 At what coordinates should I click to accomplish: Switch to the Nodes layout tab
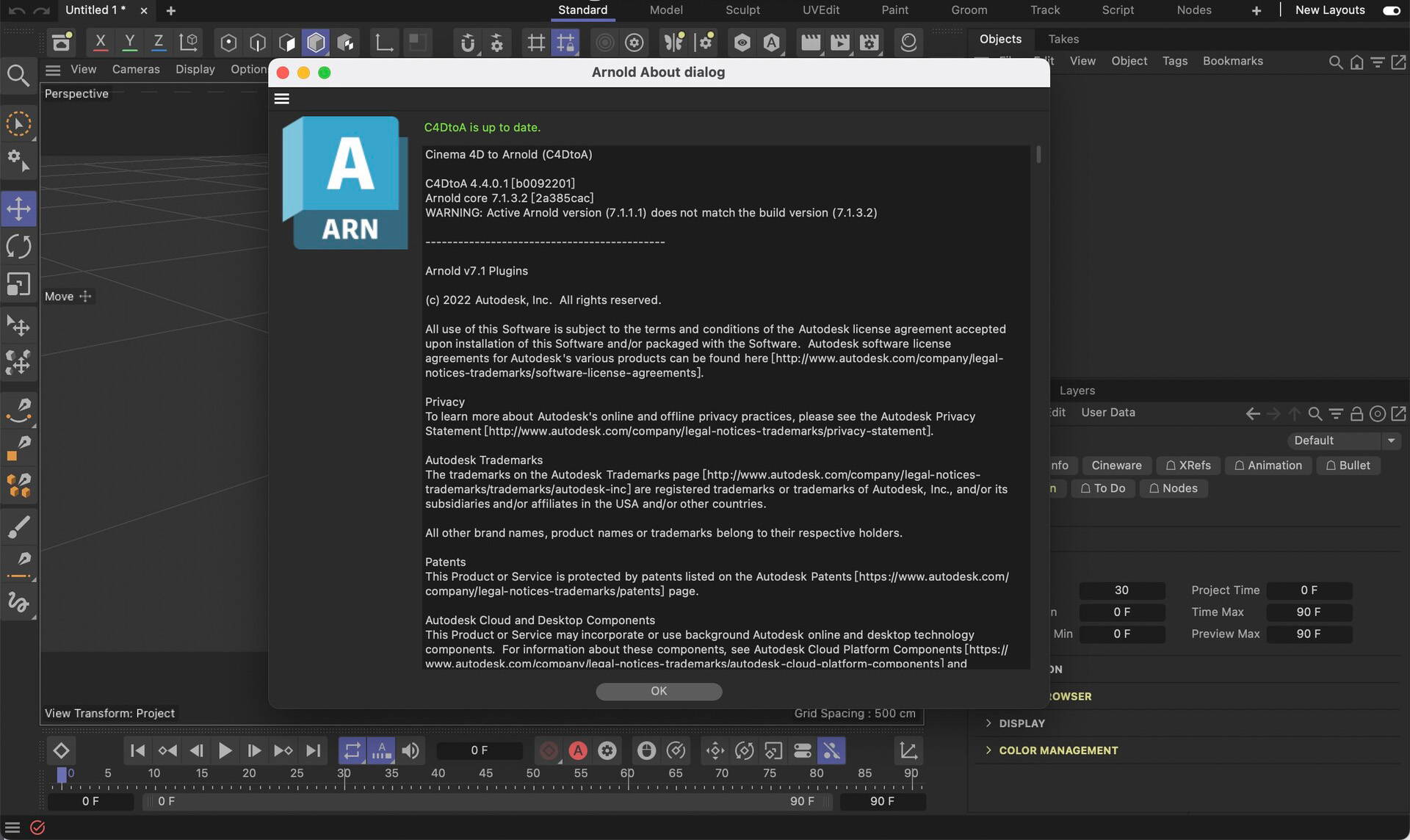pyautogui.click(x=1194, y=10)
